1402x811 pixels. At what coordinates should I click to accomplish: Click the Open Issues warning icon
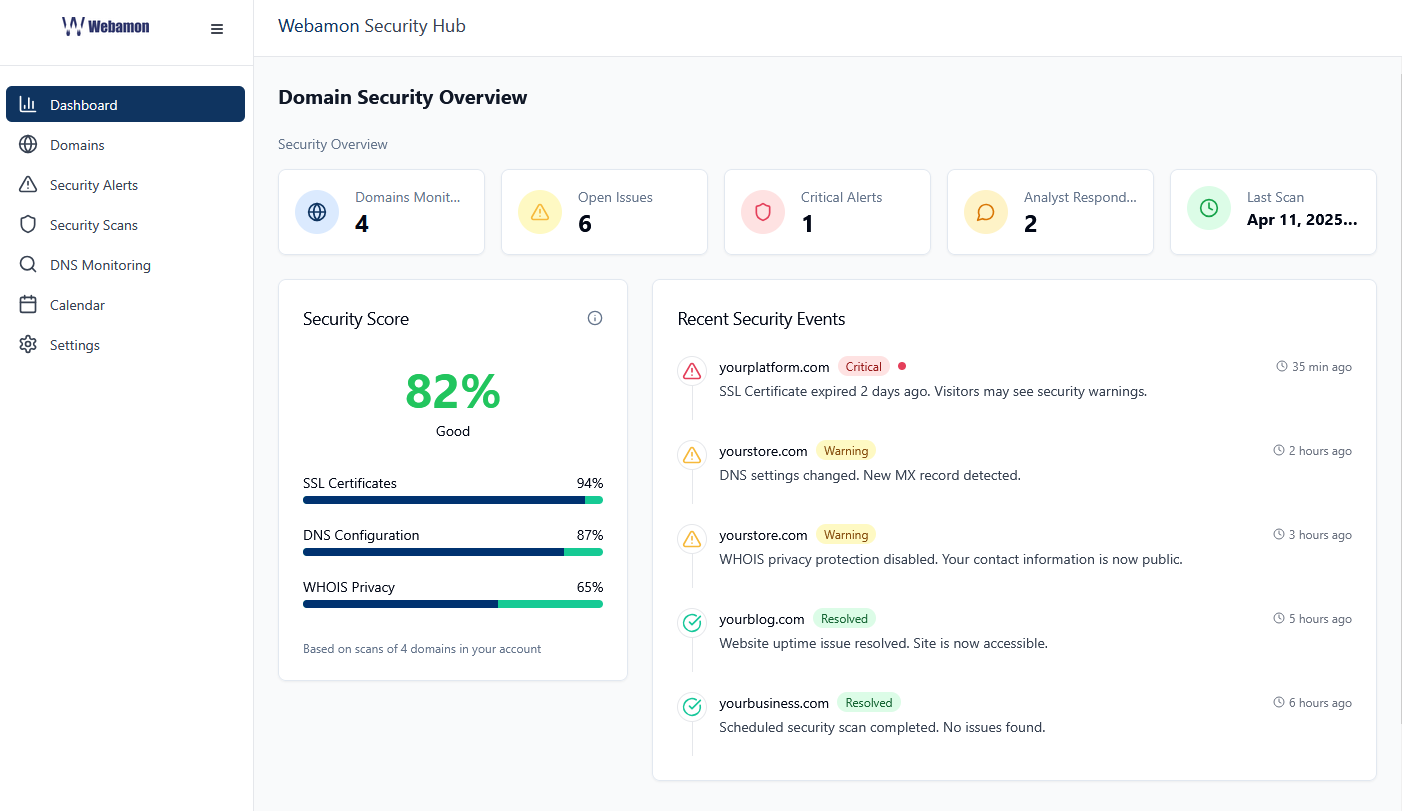pos(540,212)
